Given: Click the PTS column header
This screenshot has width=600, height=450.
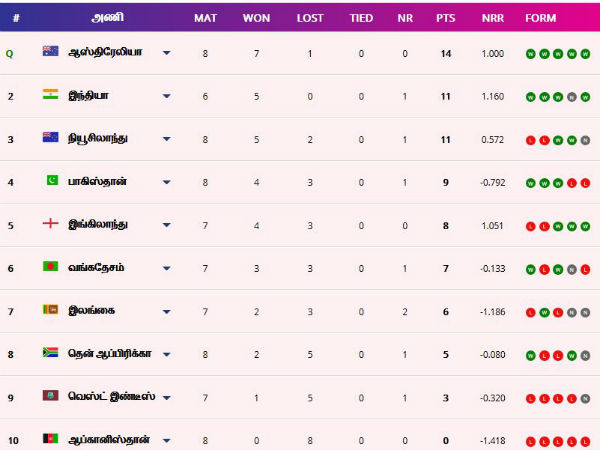Looking at the screenshot, I should click(x=446, y=18).
